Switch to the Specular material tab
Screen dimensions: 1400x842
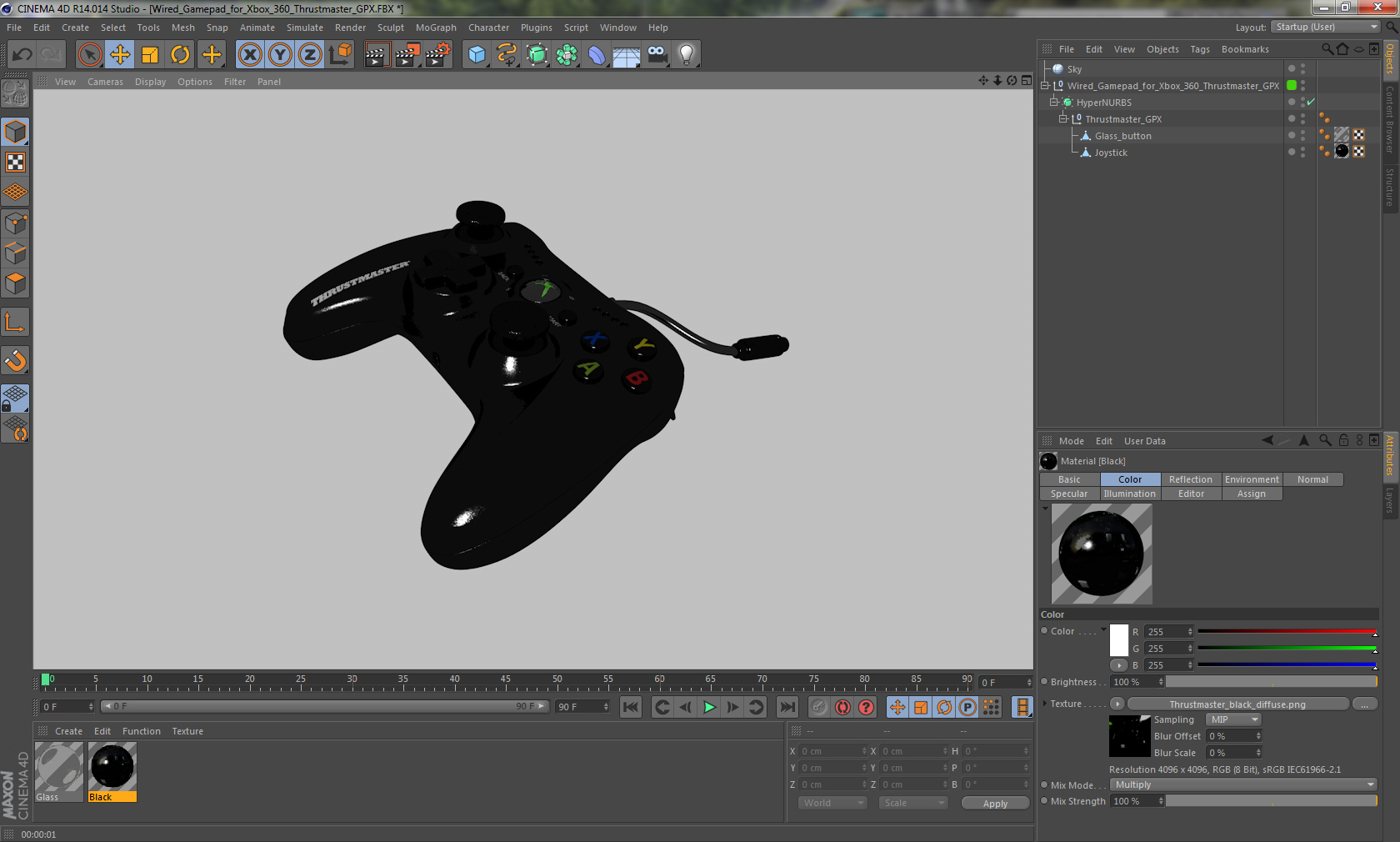[x=1069, y=494]
